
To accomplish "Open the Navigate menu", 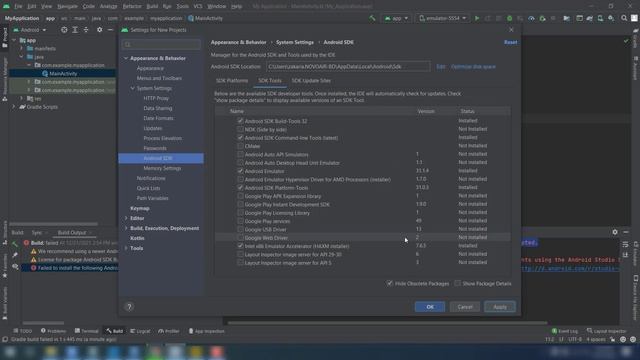I will coord(67,7).
